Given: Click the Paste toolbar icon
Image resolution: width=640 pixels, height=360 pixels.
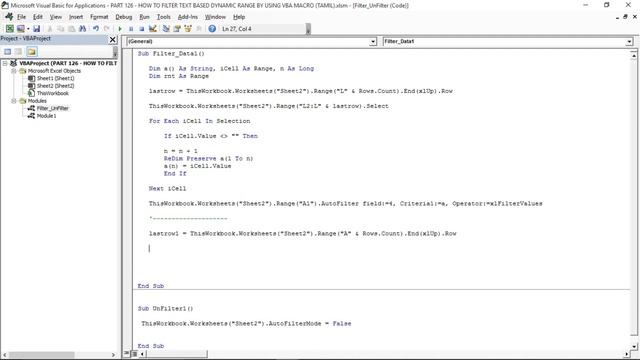Looking at the screenshot, I should click(71, 29).
